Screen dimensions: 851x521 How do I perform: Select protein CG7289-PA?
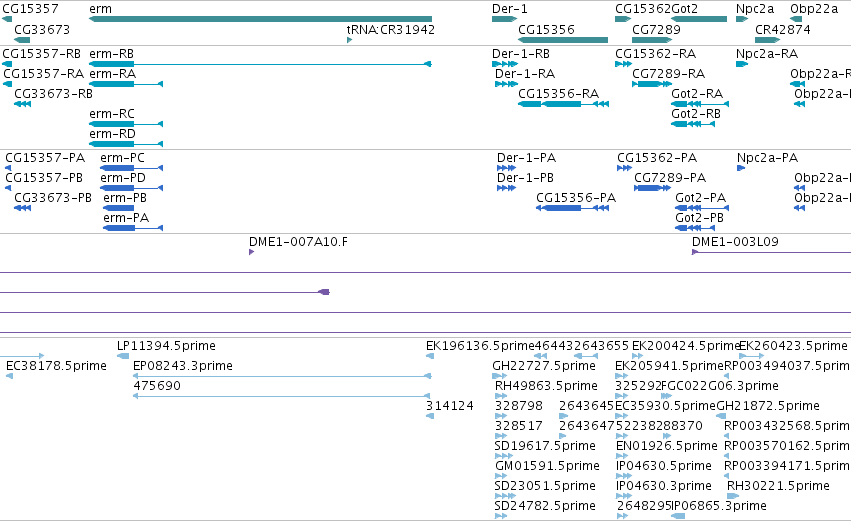[x=670, y=178]
